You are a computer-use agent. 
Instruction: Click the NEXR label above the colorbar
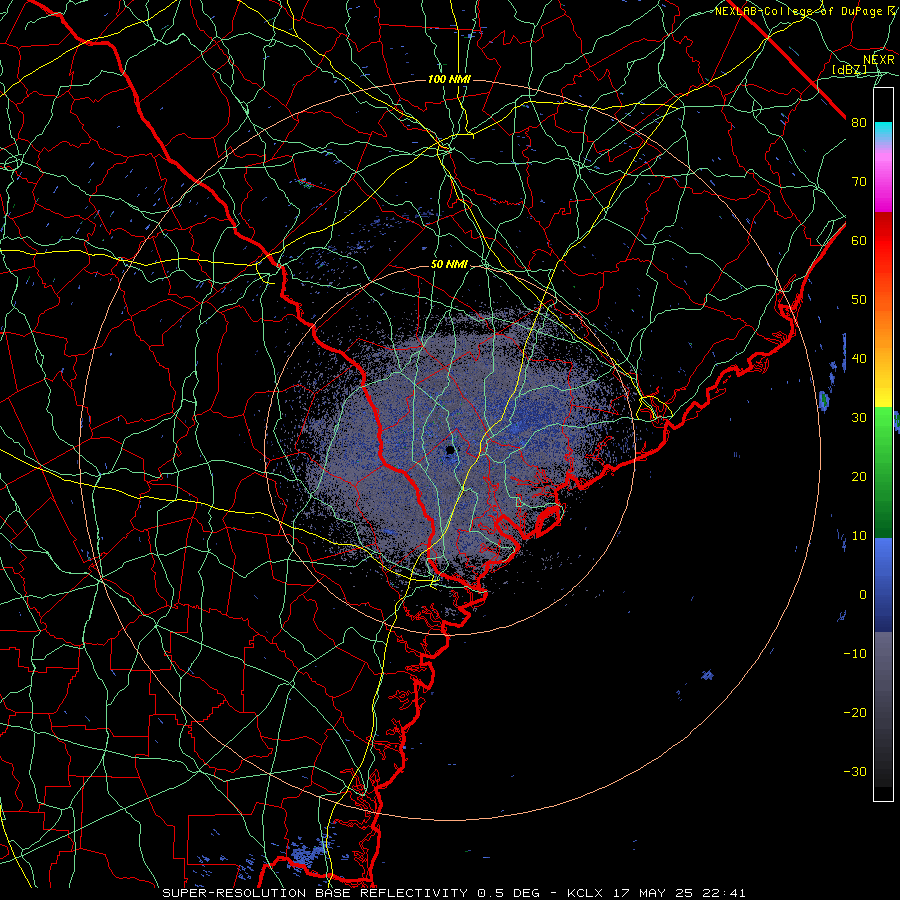(x=878, y=60)
